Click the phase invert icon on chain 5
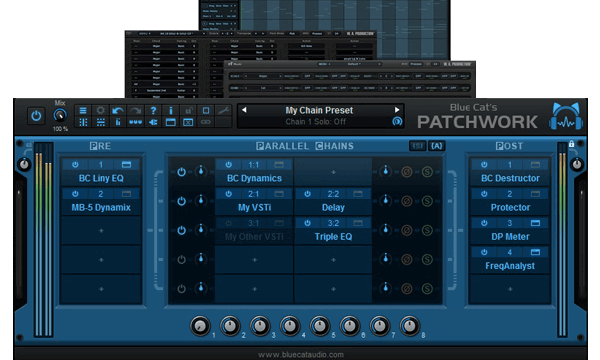The width and height of the screenshot is (600, 360). [406, 289]
